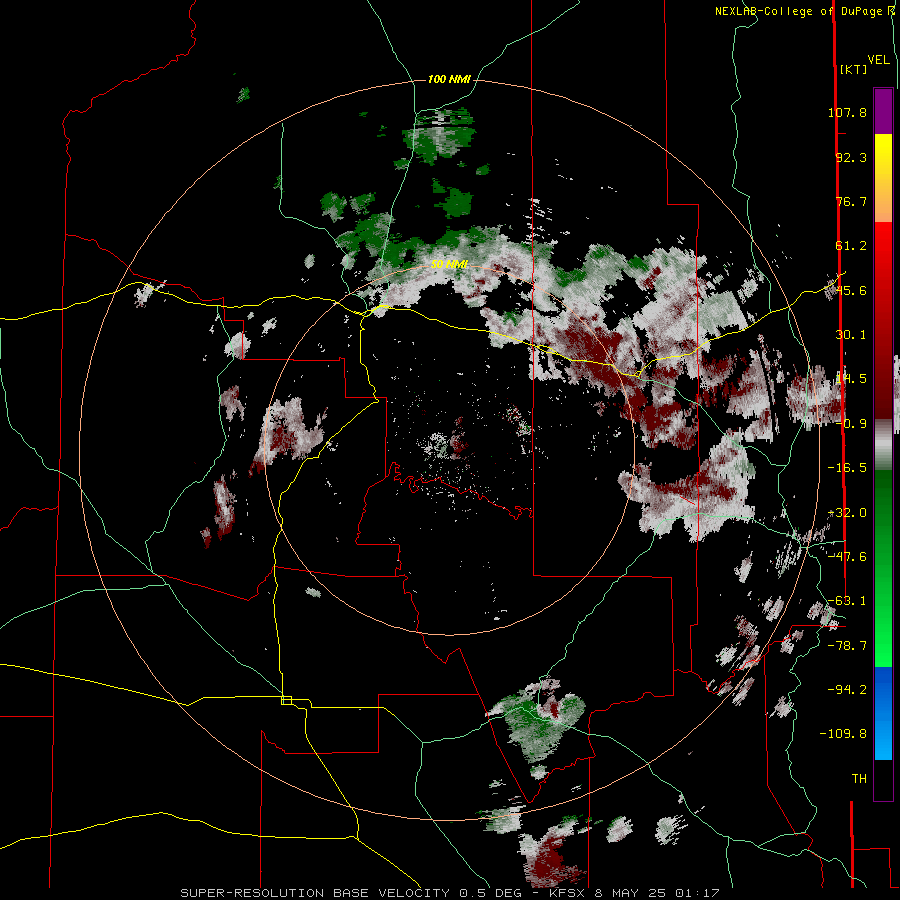Click the 76.7 velocity scale value

click(851, 201)
